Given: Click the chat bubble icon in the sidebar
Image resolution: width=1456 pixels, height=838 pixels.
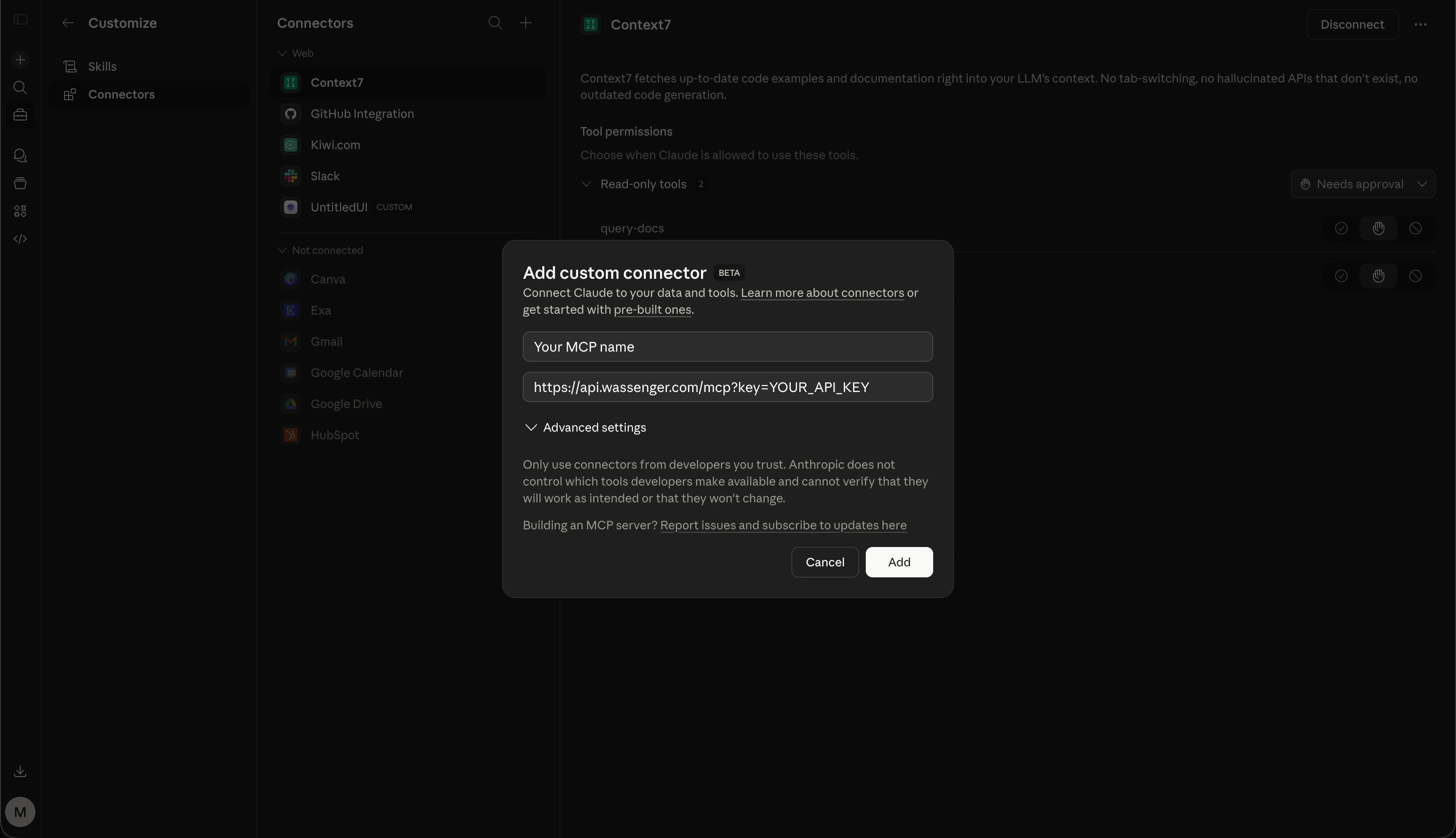Looking at the screenshot, I should click(20, 155).
